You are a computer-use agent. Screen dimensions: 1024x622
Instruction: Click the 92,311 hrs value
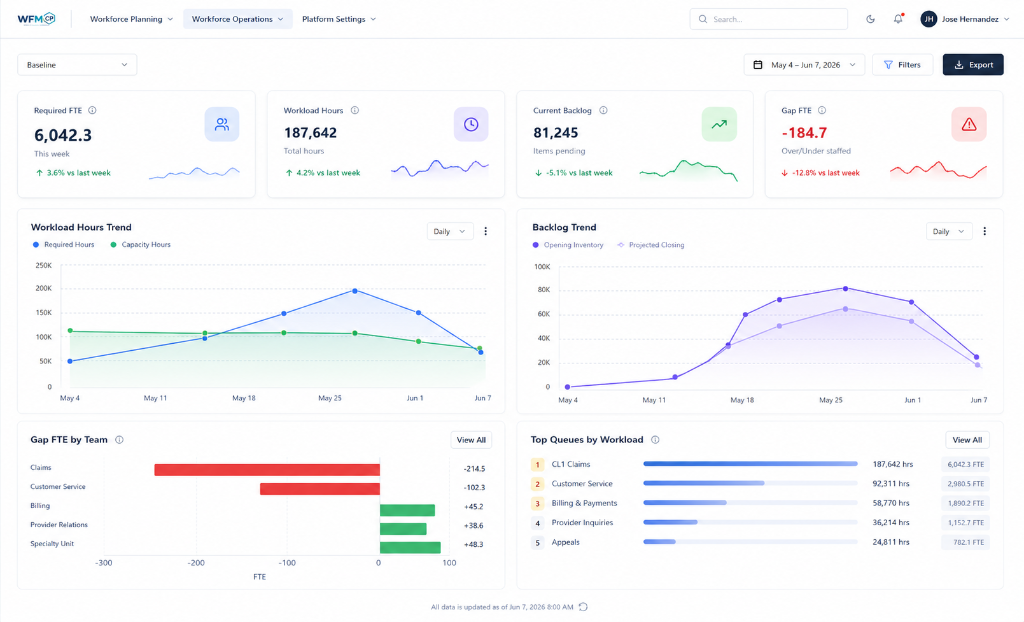[x=891, y=484]
